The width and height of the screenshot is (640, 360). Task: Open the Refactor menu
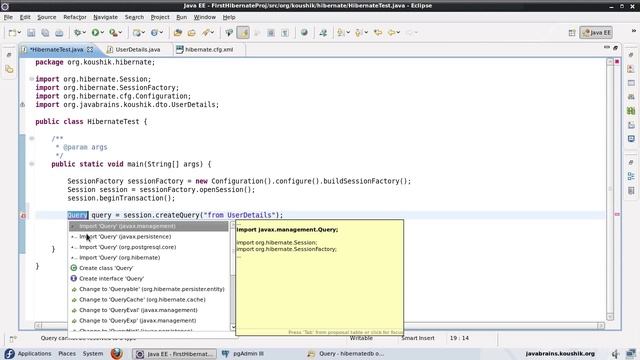pyautogui.click(x=75, y=17)
